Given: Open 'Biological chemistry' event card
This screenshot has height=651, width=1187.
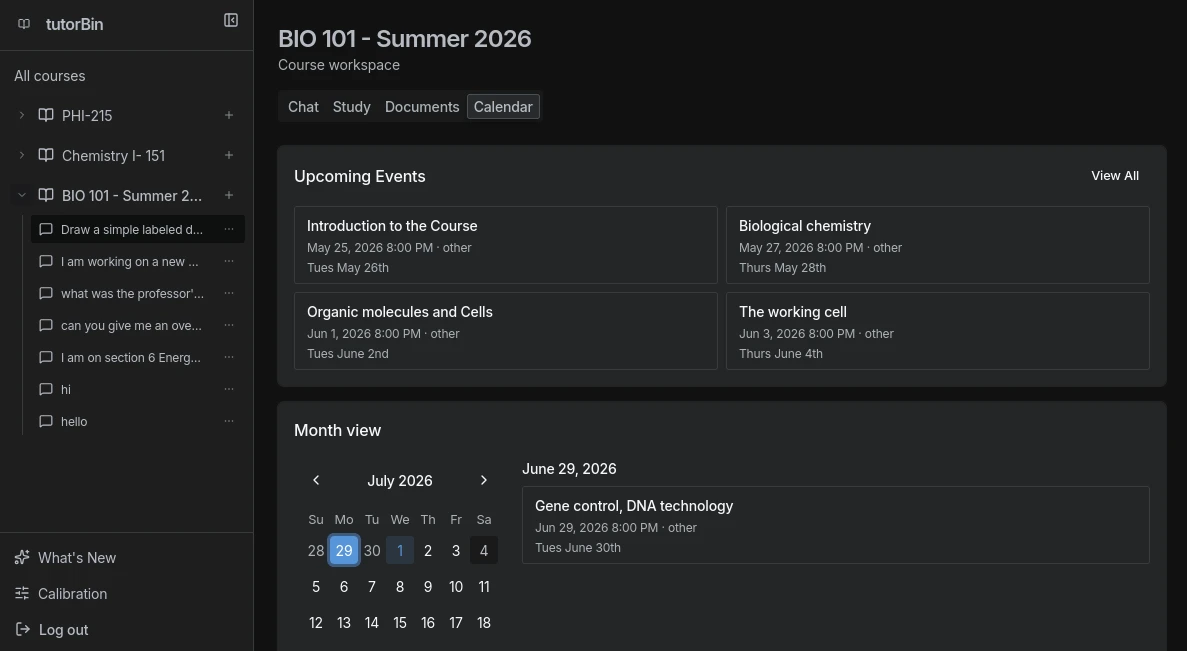Looking at the screenshot, I should pos(937,245).
